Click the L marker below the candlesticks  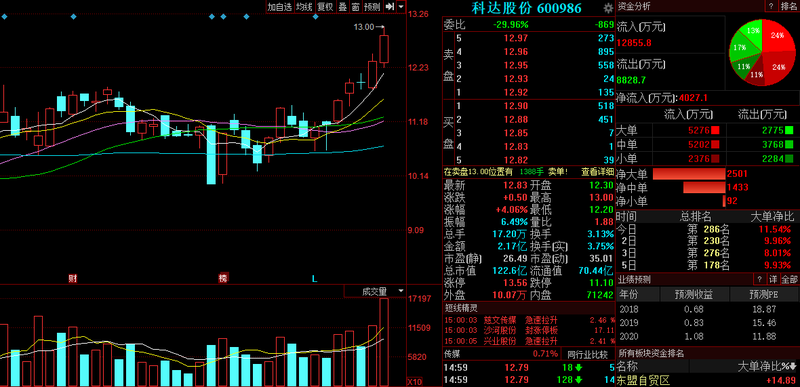point(314,279)
